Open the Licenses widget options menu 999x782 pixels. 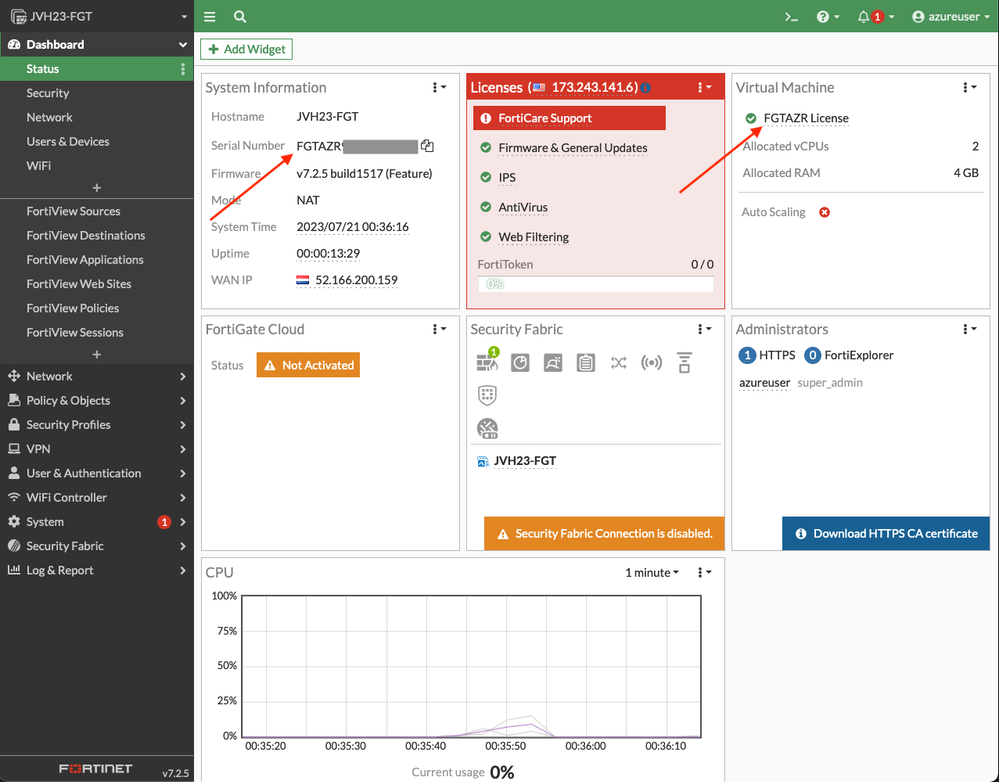tap(704, 87)
